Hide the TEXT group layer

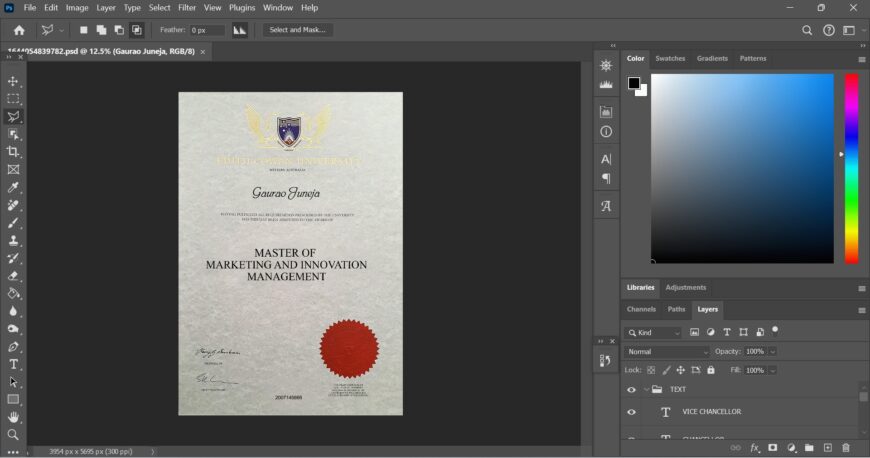tap(631, 390)
